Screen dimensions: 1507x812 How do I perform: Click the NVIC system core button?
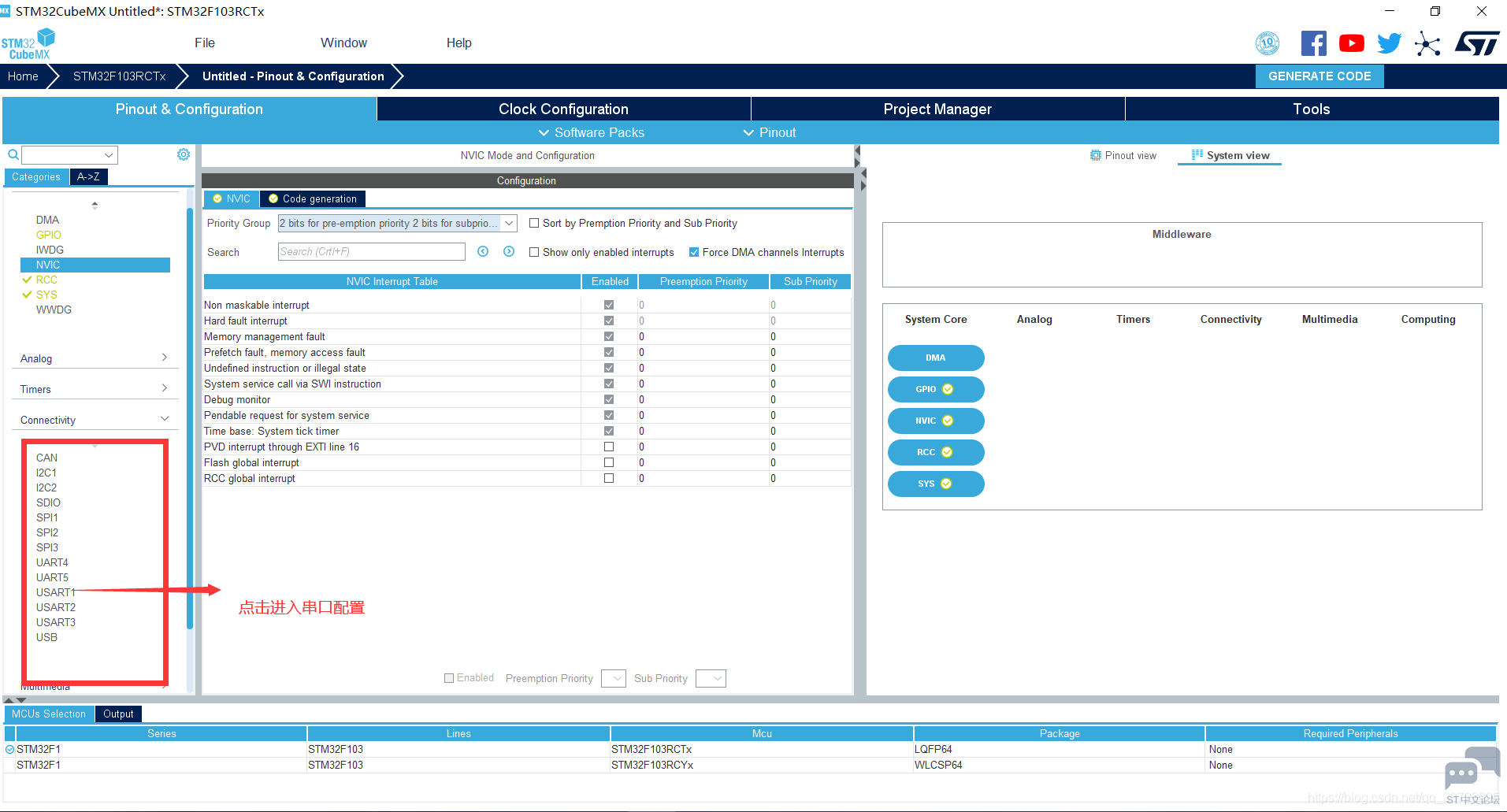click(x=936, y=421)
